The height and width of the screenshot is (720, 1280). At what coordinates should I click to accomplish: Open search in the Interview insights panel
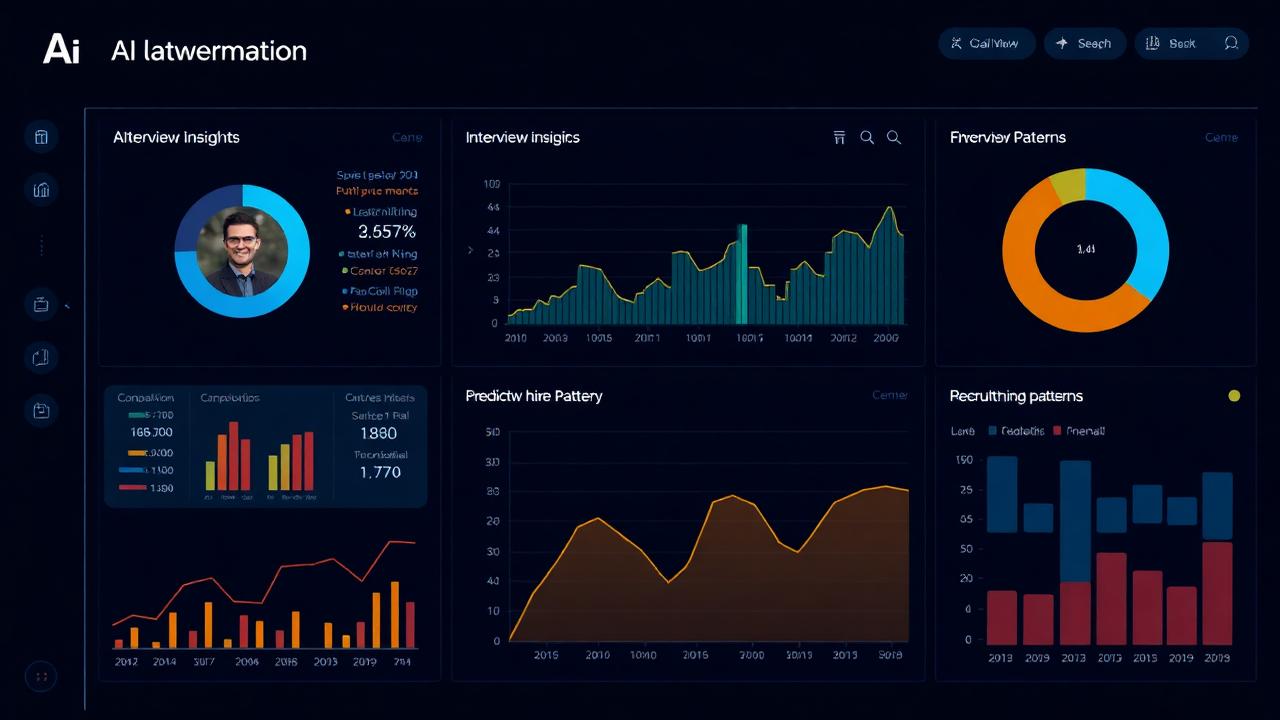[867, 137]
